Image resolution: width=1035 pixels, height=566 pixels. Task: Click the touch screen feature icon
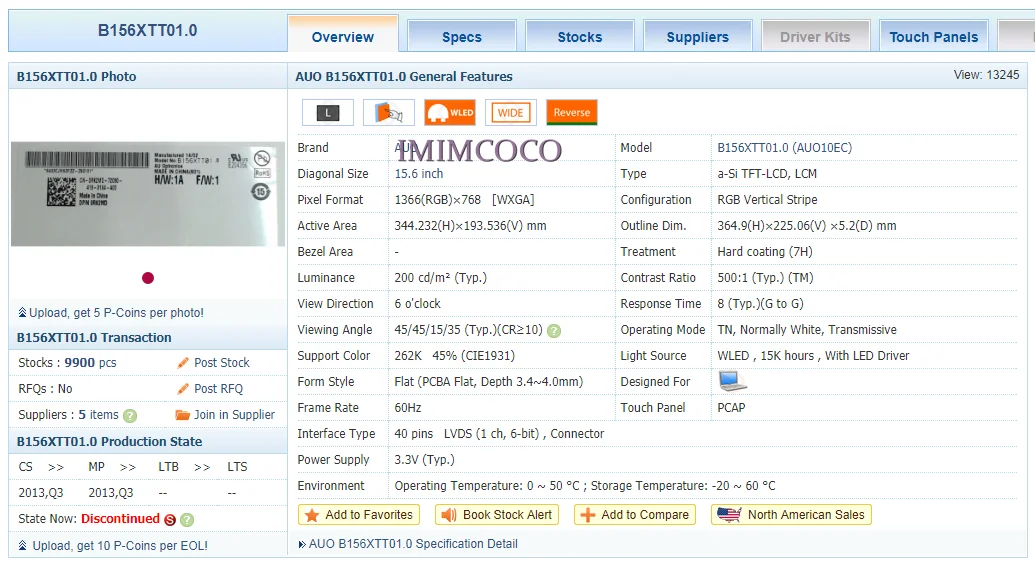389,112
